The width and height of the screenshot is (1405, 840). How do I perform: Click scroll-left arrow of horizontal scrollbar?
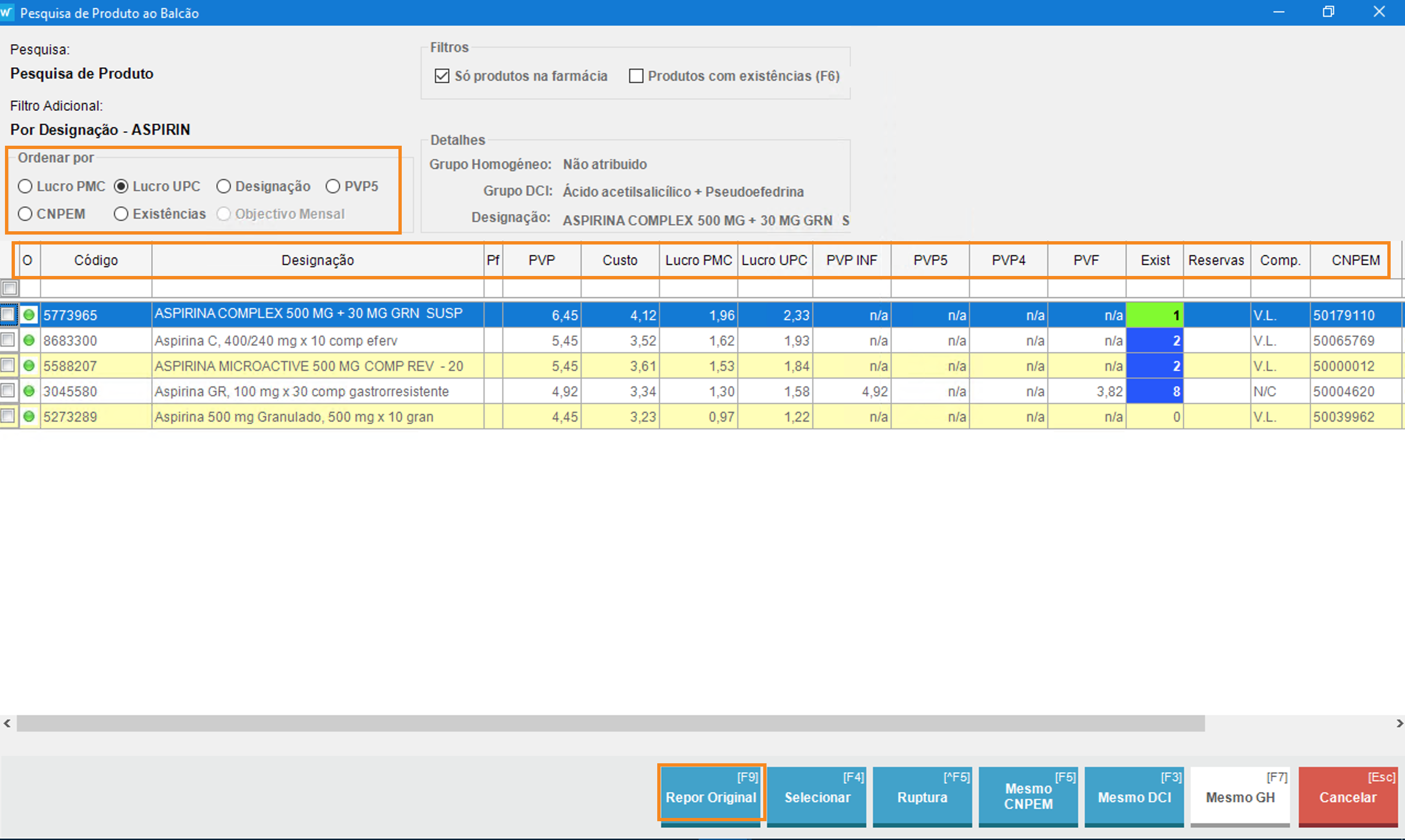click(7, 724)
